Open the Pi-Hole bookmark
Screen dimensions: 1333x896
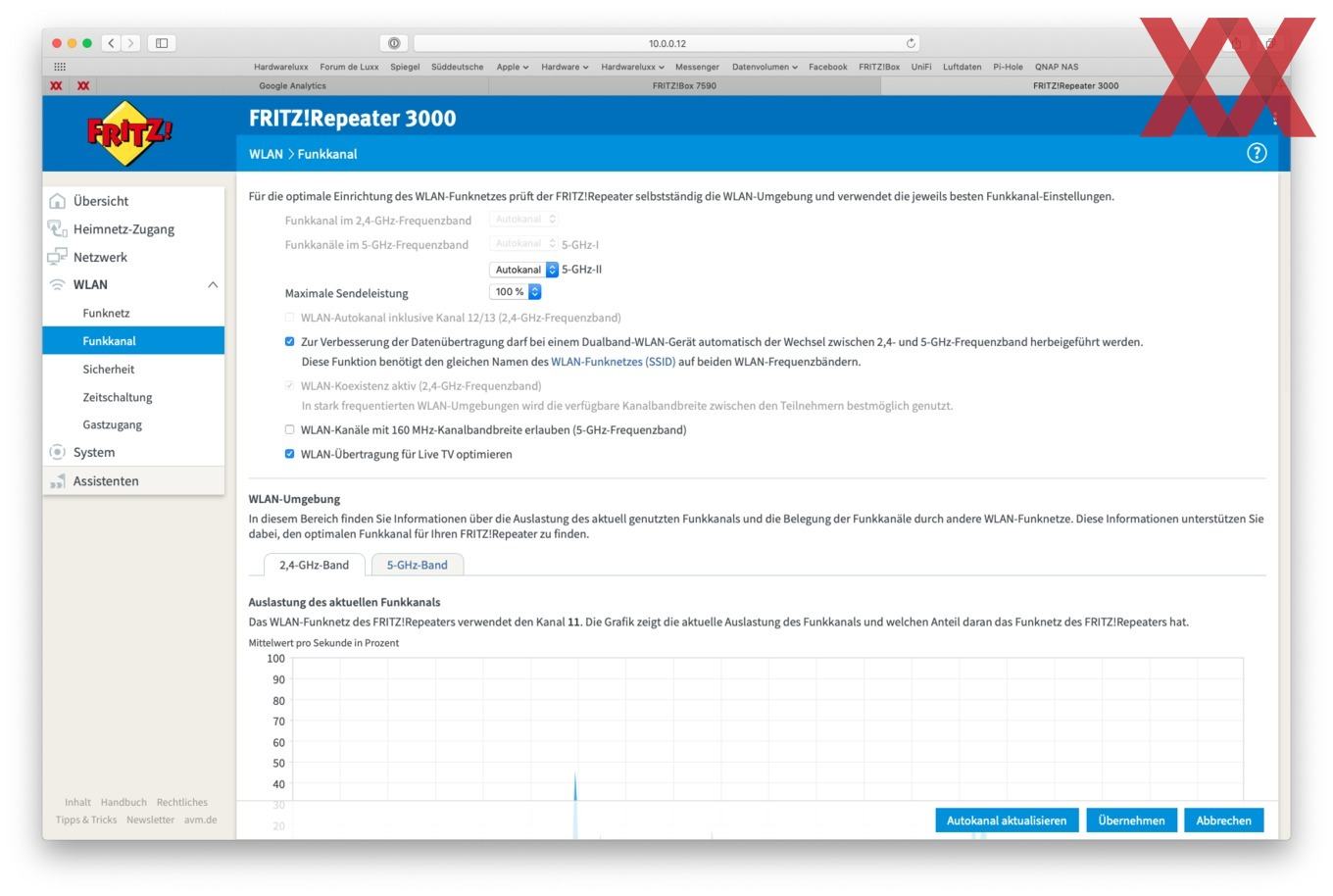pos(1008,67)
